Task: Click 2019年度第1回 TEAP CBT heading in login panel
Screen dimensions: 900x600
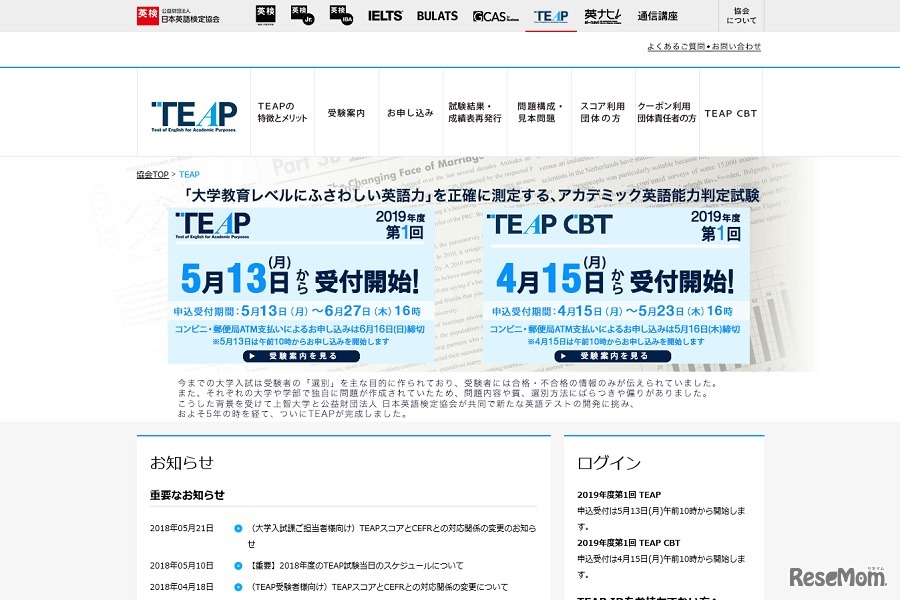Action: (629, 543)
